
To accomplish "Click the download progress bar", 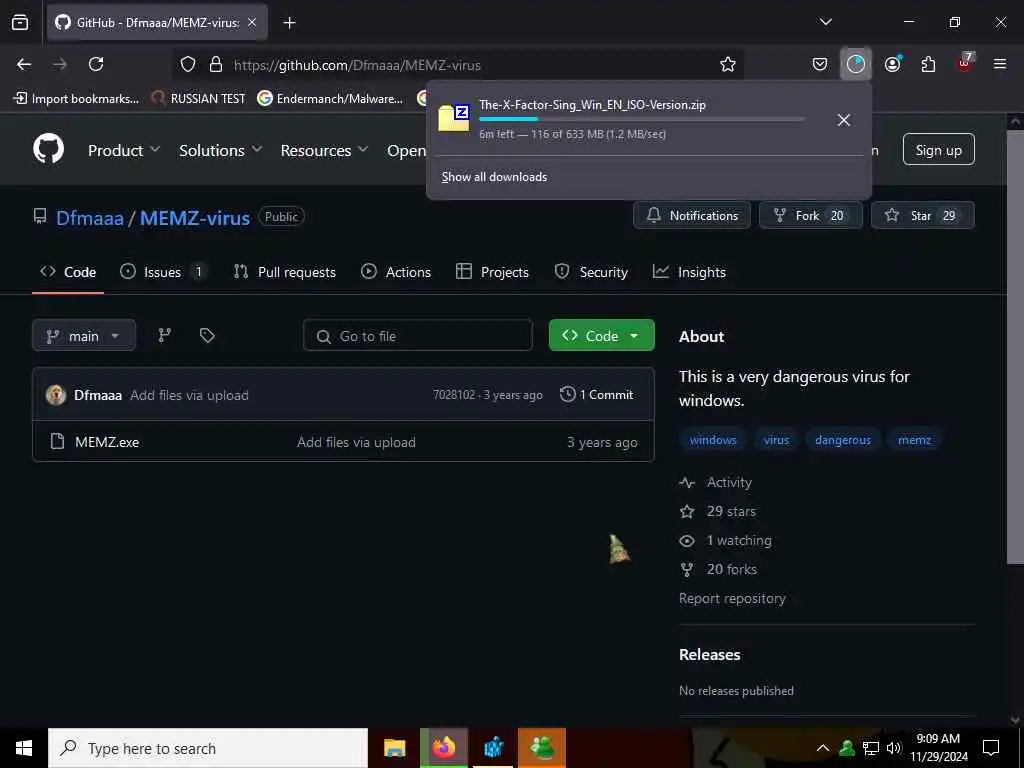I will 642,120.
